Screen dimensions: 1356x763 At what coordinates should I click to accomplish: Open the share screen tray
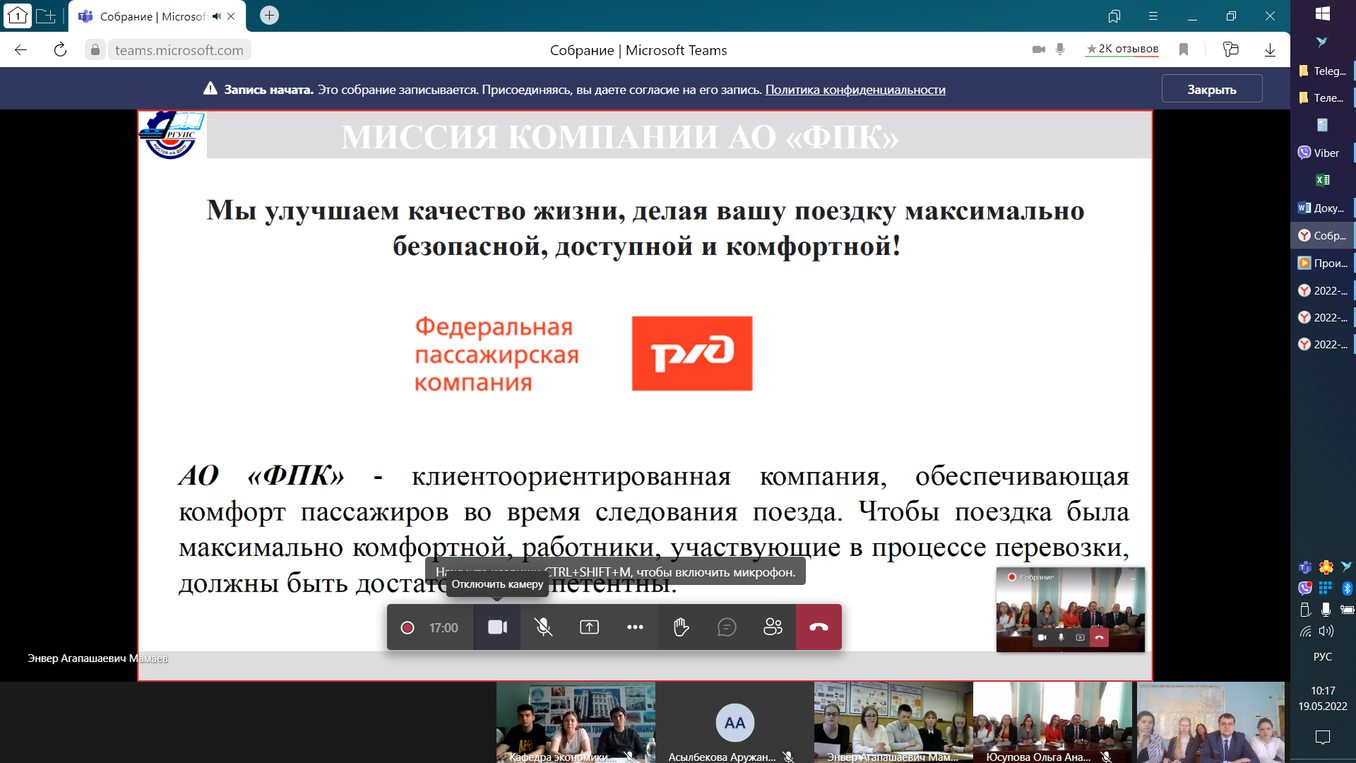click(x=589, y=627)
